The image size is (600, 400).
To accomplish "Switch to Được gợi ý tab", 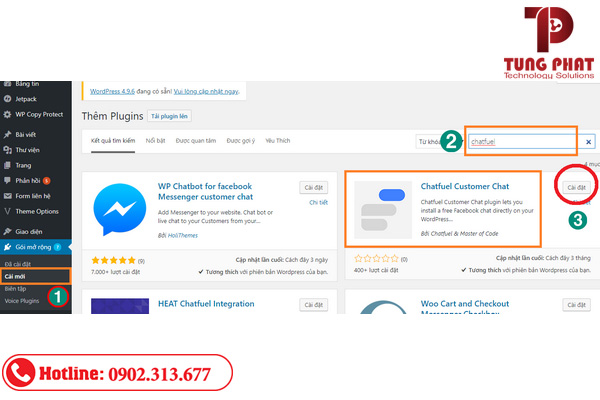I will 241,141.
